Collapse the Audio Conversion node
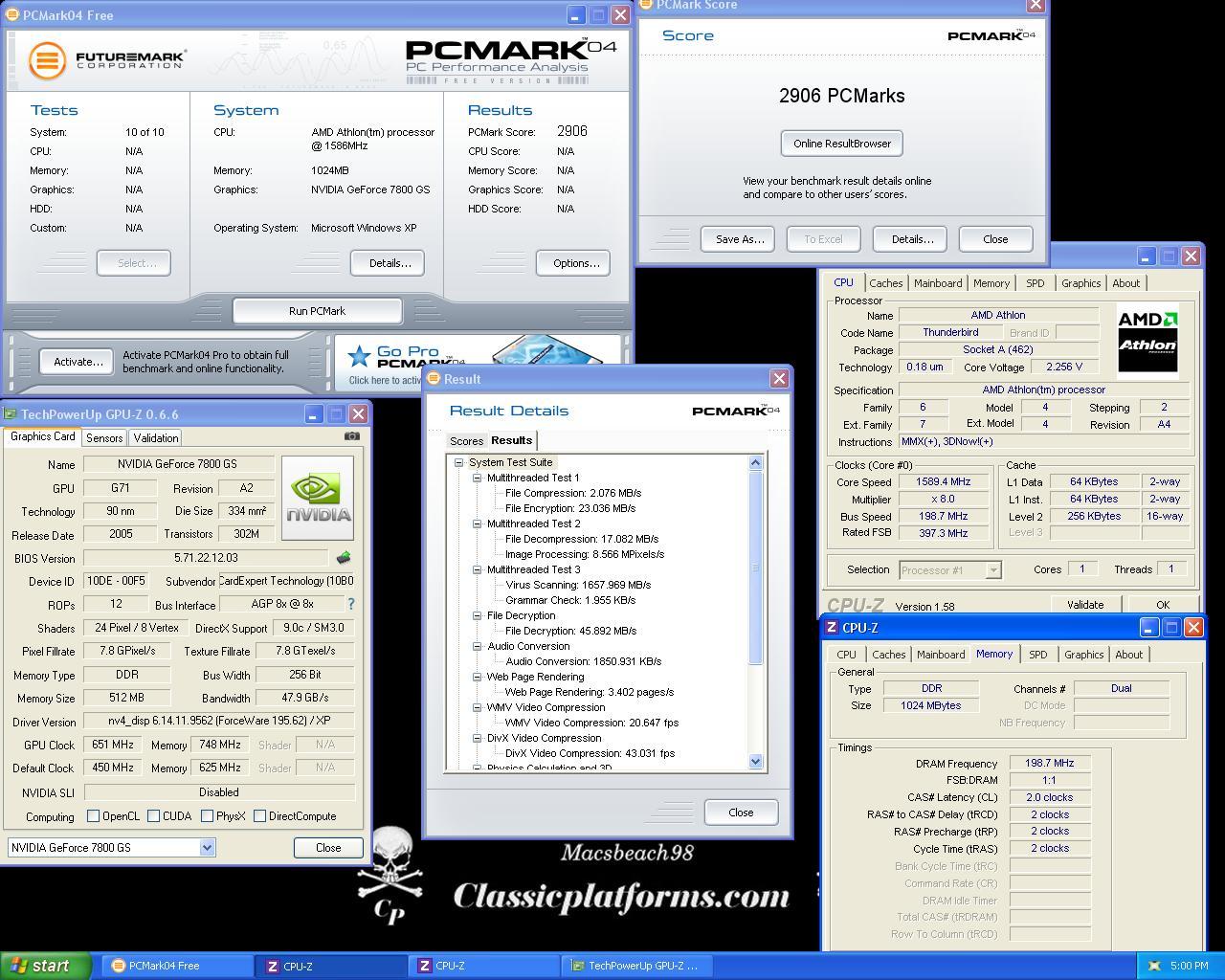The height and width of the screenshot is (980, 1225). tap(477, 646)
